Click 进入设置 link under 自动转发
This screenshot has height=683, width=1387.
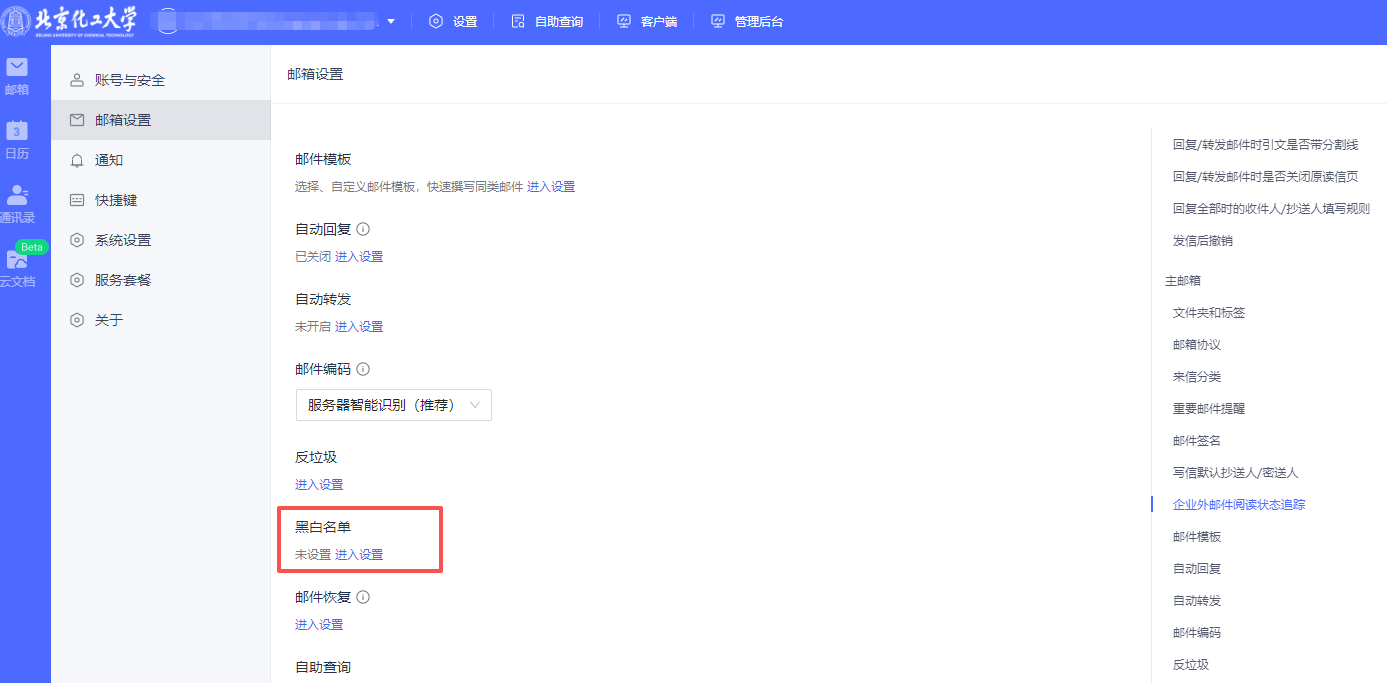click(359, 326)
